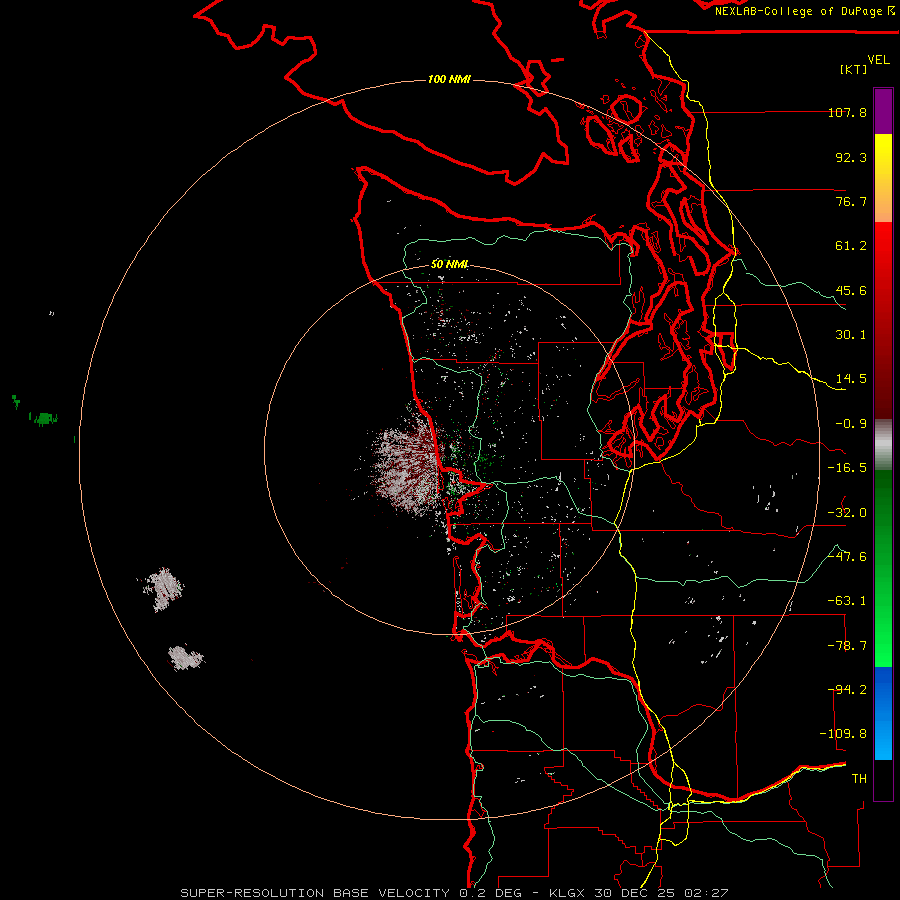The height and width of the screenshot is (900, 900).
Task: Click the purple segment of color bar
Action: [x=883, y=111]
